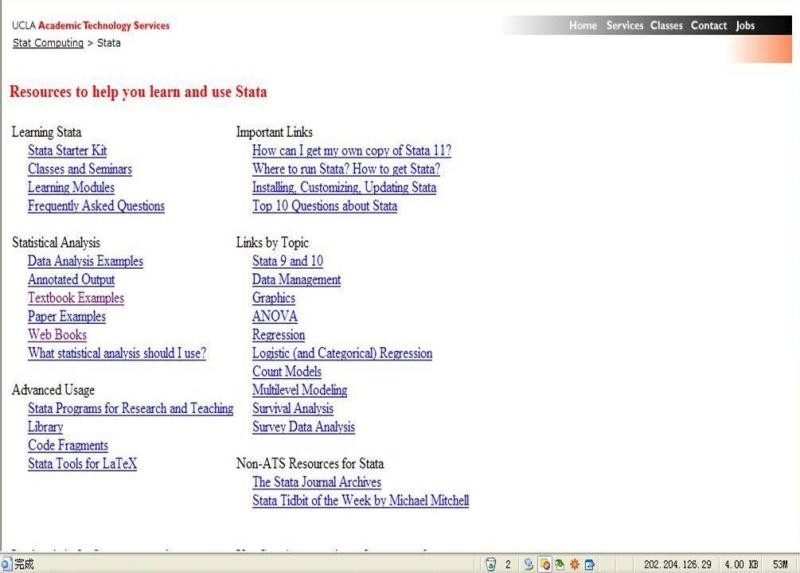Open the Contact navigation item
The height and width of the screenshot is (573, 800).
point(709,26)
